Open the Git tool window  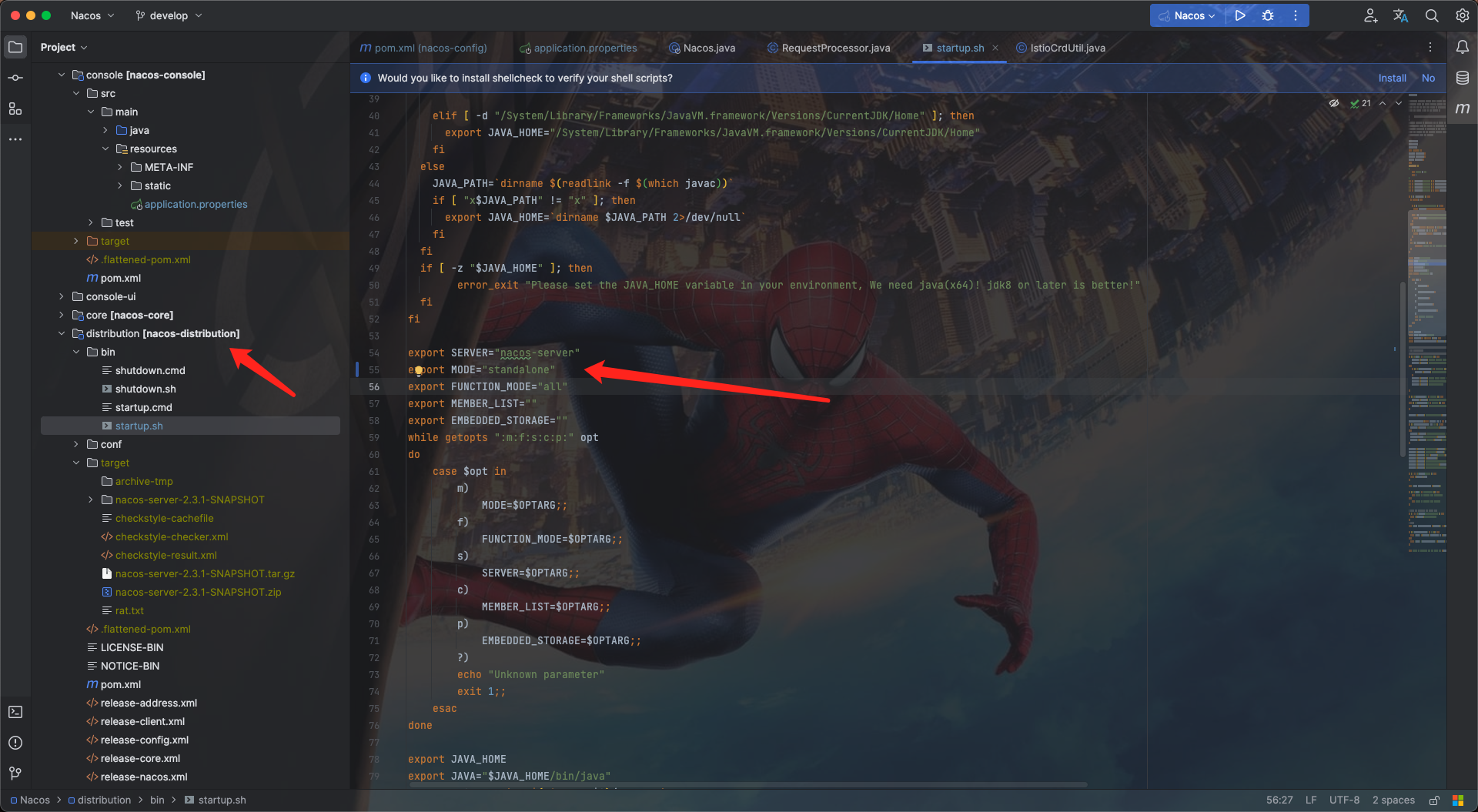pyautogui.click(x=15, y=773)
